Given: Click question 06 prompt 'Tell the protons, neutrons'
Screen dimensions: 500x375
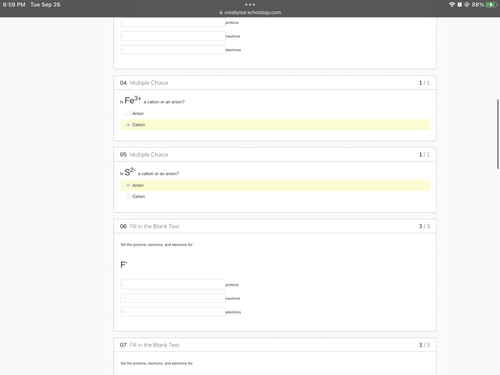Looking at the screenshot, I should point(156,245).
